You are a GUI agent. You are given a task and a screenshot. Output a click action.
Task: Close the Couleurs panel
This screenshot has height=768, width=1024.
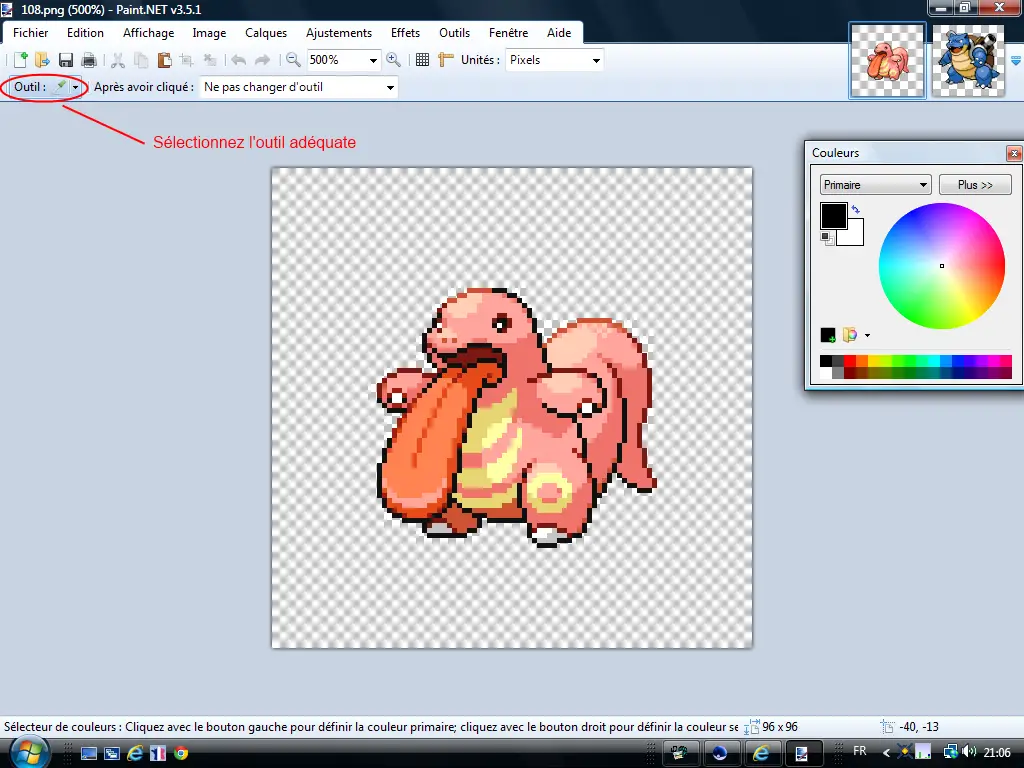(1014, 153)
